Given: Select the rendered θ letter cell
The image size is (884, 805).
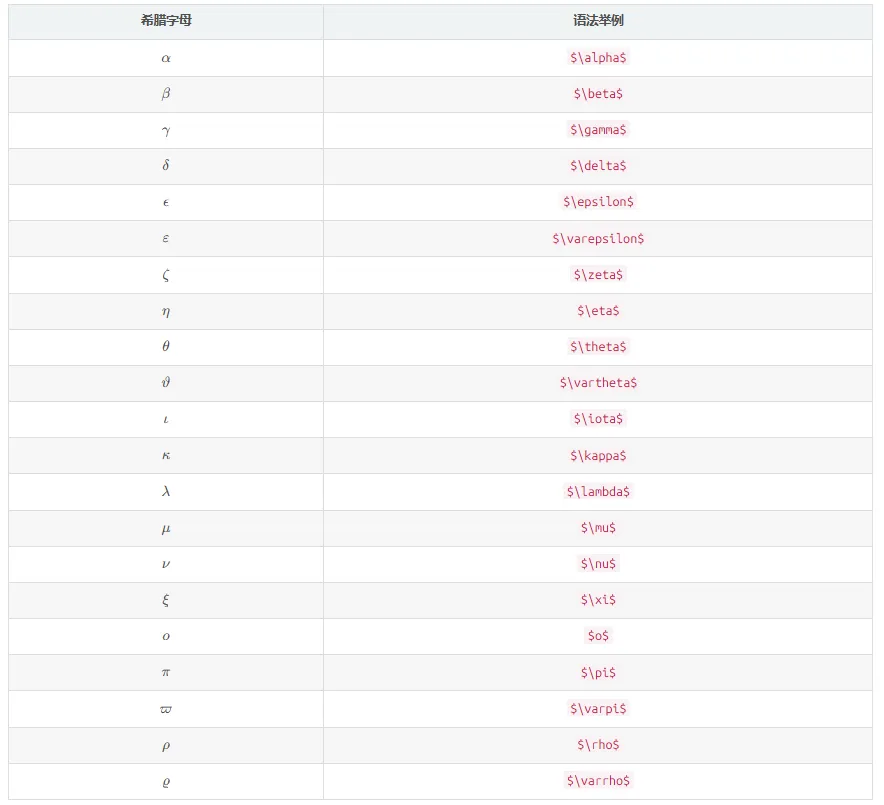Looking at the screenshot, I should coord(166,347).
